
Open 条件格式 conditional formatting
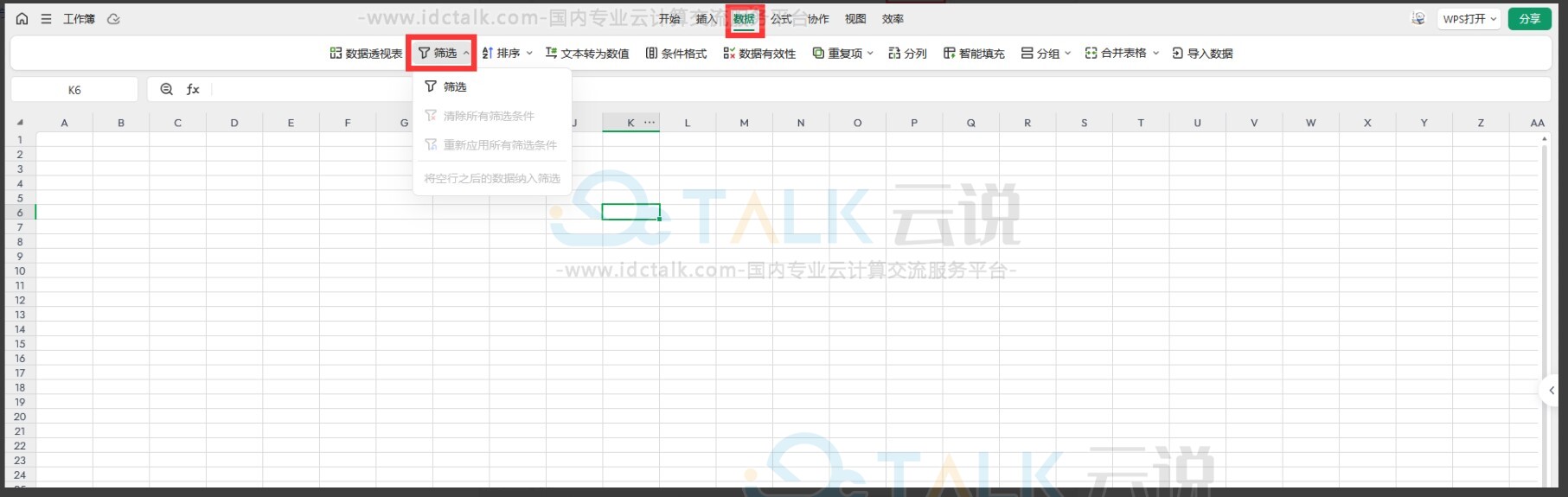(676, 53)
